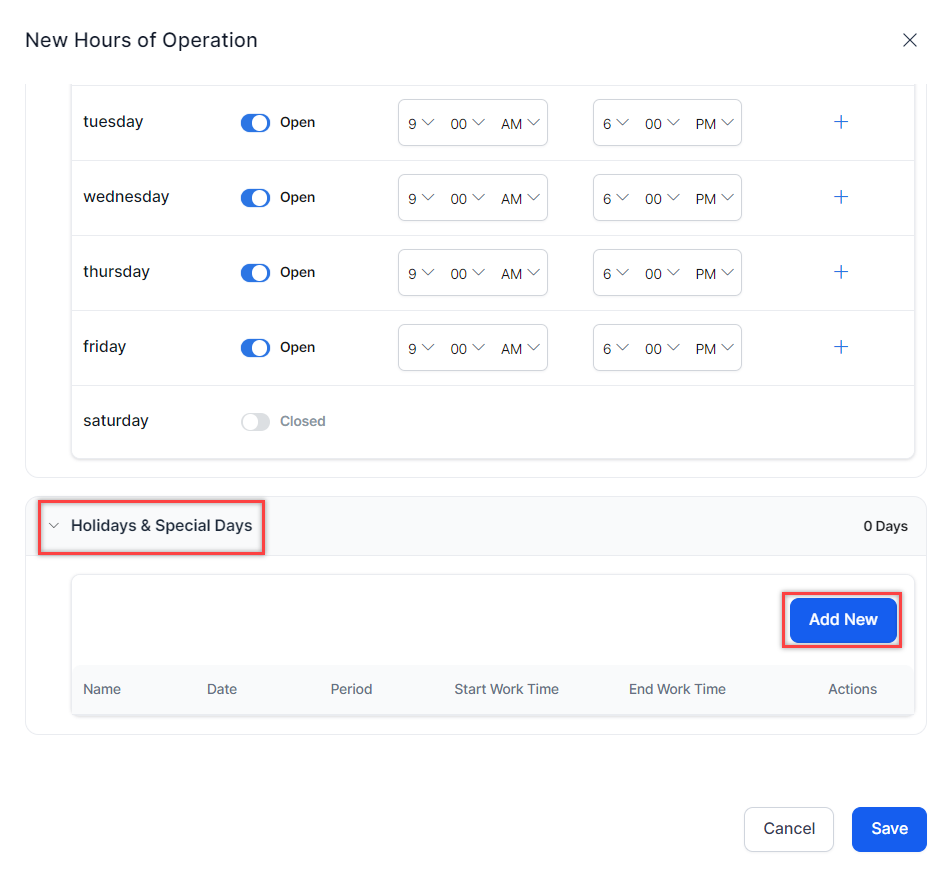The image size is (941, 872).
Task: Add another time range for friday
Action: pyautogui.click(x=841, y=347)
